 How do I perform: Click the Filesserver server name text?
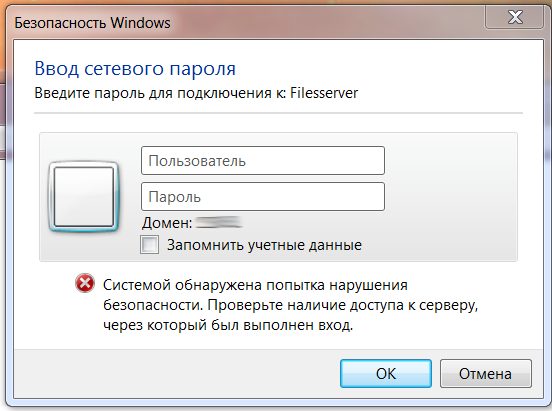tap(324, 93)
